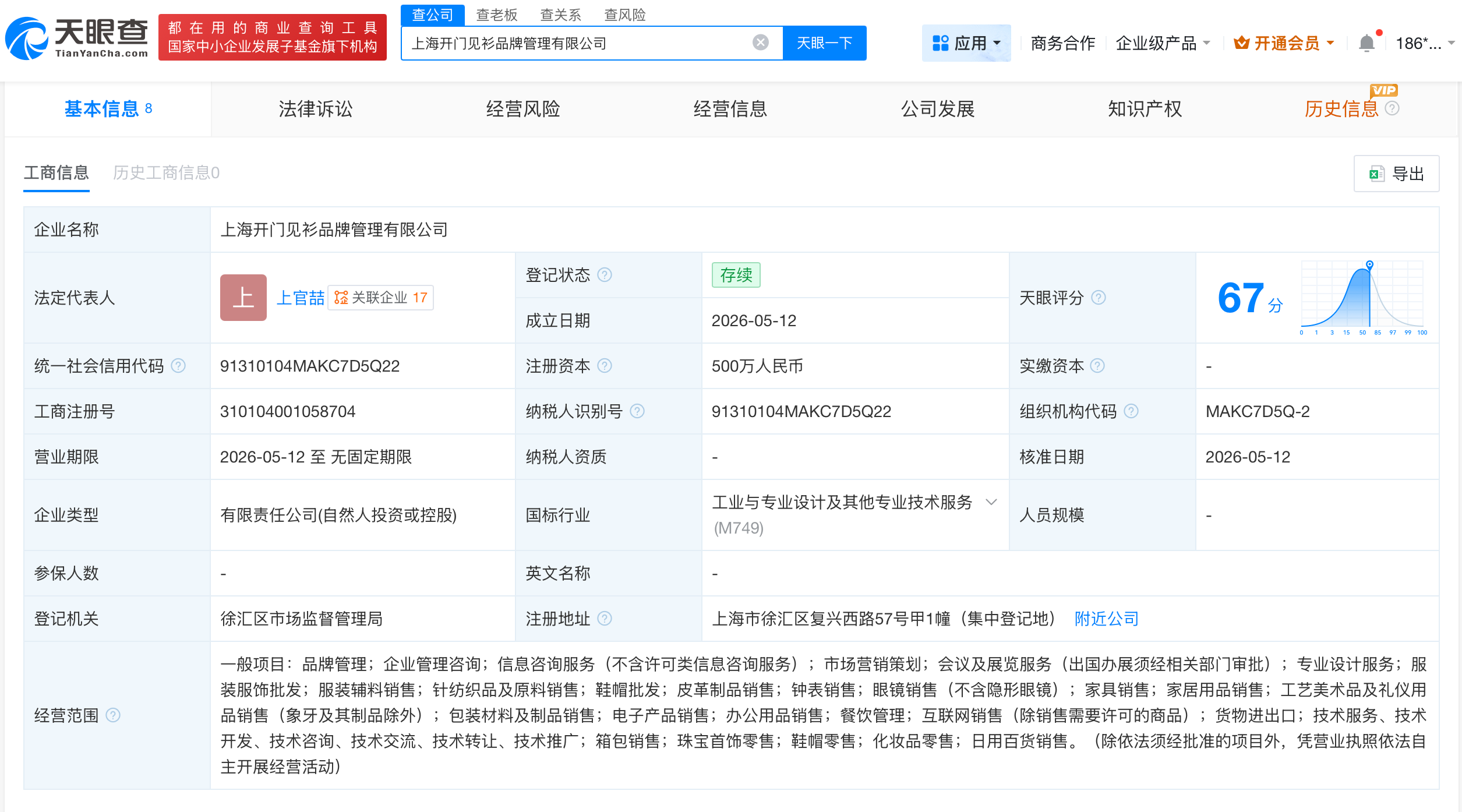Click registration number 310104001058704
This screenshot has height=812, width=1462.
(288, 411)
